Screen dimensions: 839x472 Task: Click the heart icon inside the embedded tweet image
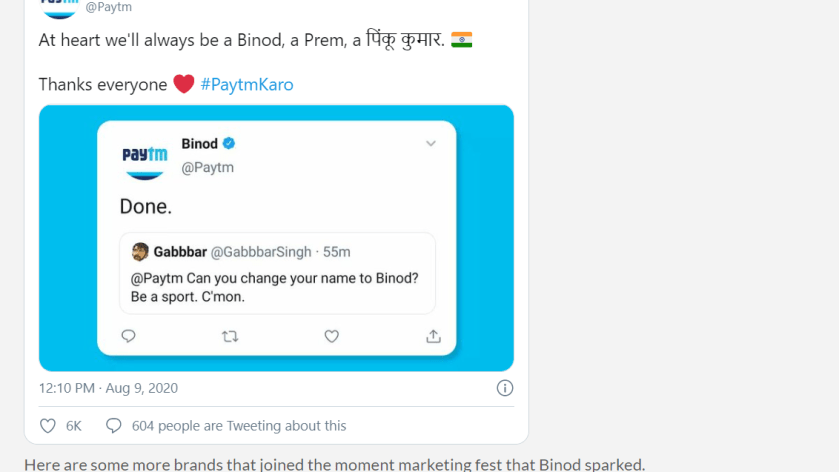332,336
